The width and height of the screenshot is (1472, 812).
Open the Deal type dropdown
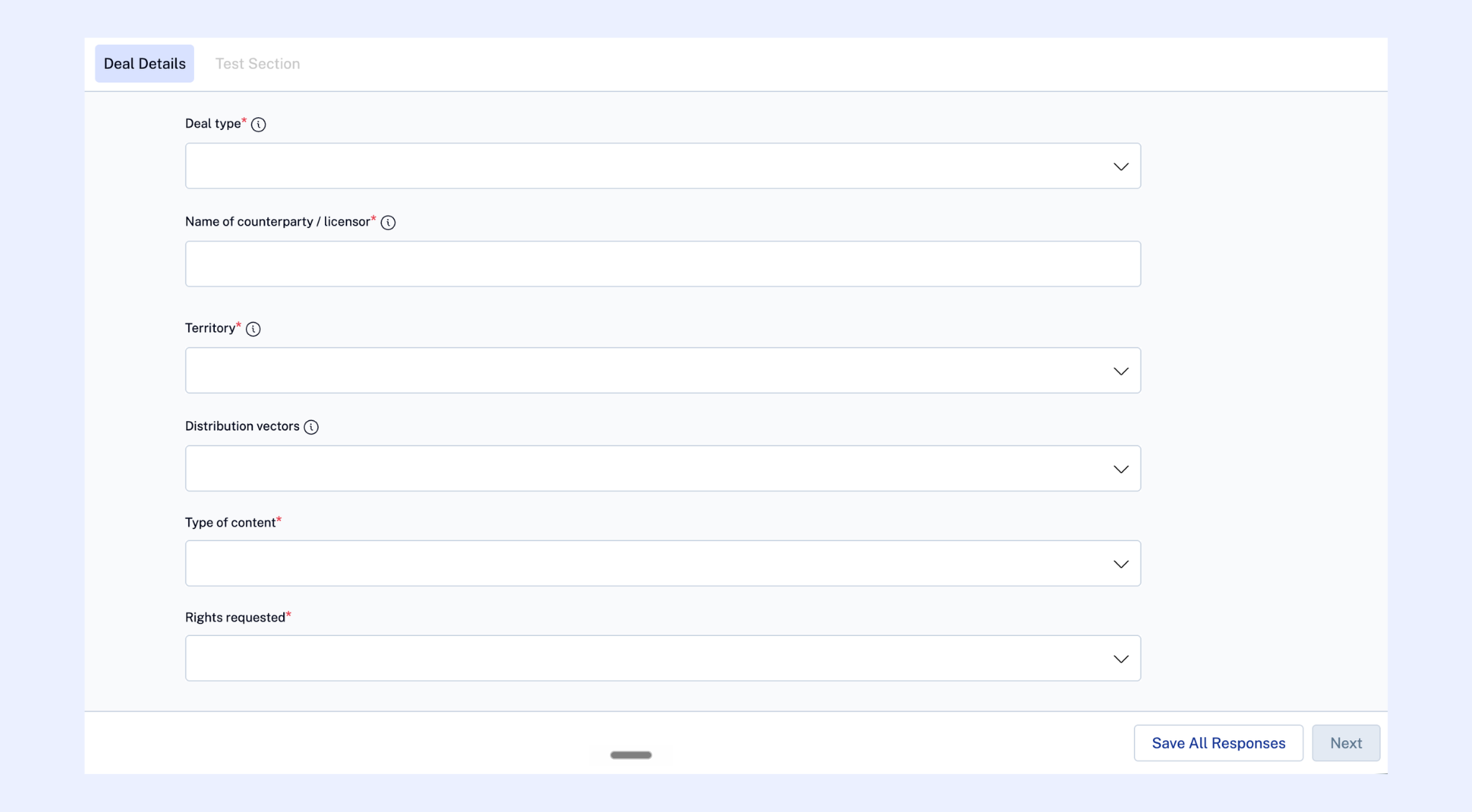click(663, 166)
